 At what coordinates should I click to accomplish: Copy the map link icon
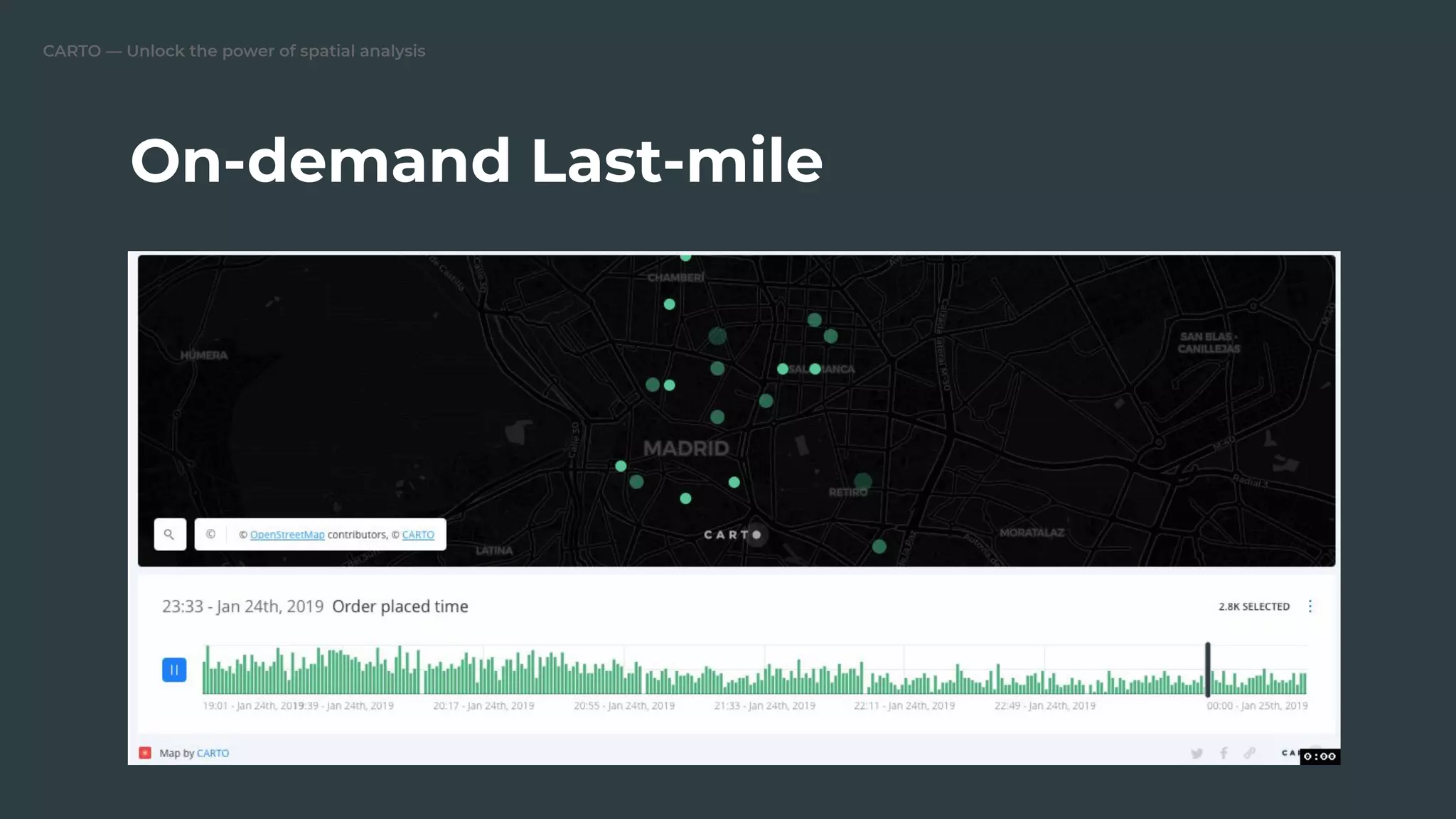click(1249, 754)
